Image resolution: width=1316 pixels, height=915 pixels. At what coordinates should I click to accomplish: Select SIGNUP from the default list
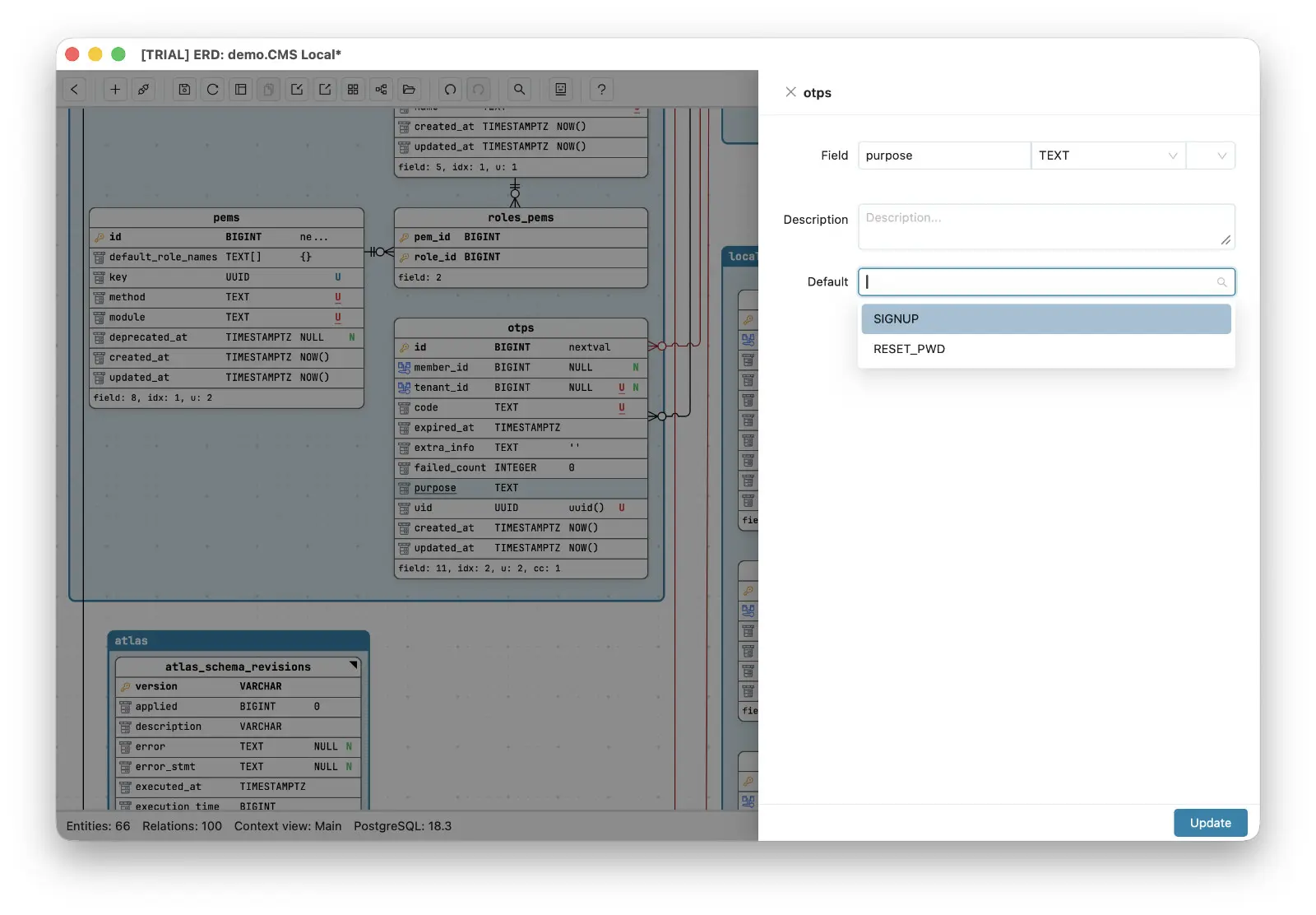[x=1046, y=319]
